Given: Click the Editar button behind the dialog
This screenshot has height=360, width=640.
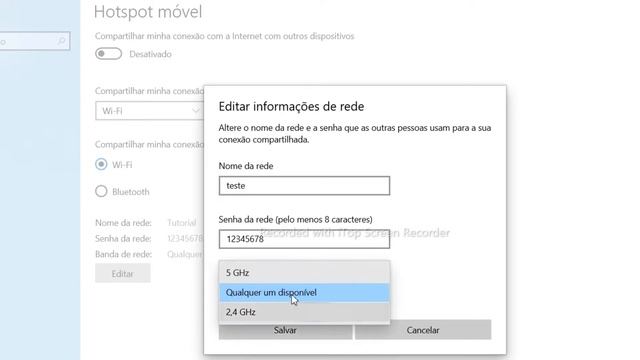Looking at the screenshot, I should click(122, 273).
